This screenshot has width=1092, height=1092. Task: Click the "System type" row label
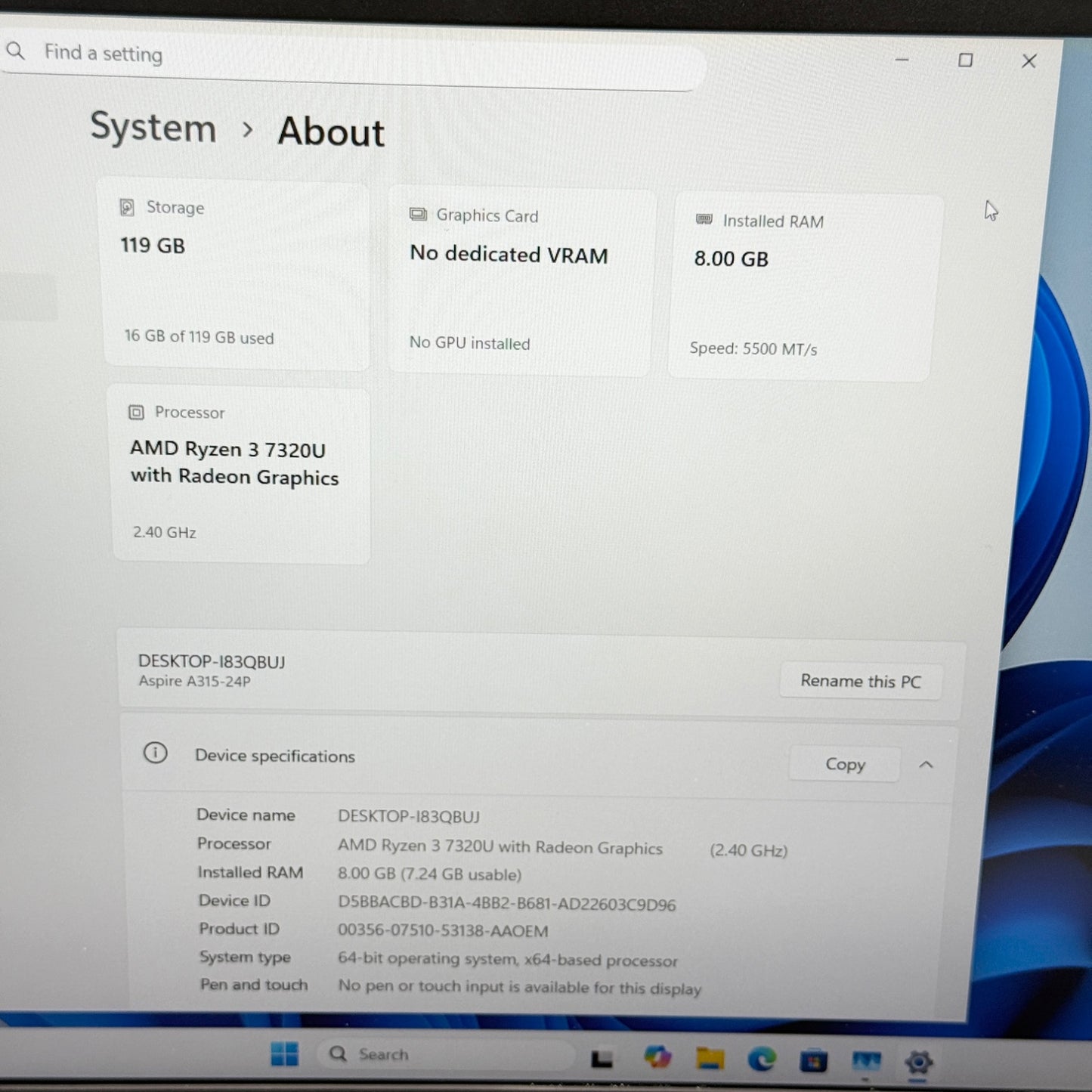246,957
